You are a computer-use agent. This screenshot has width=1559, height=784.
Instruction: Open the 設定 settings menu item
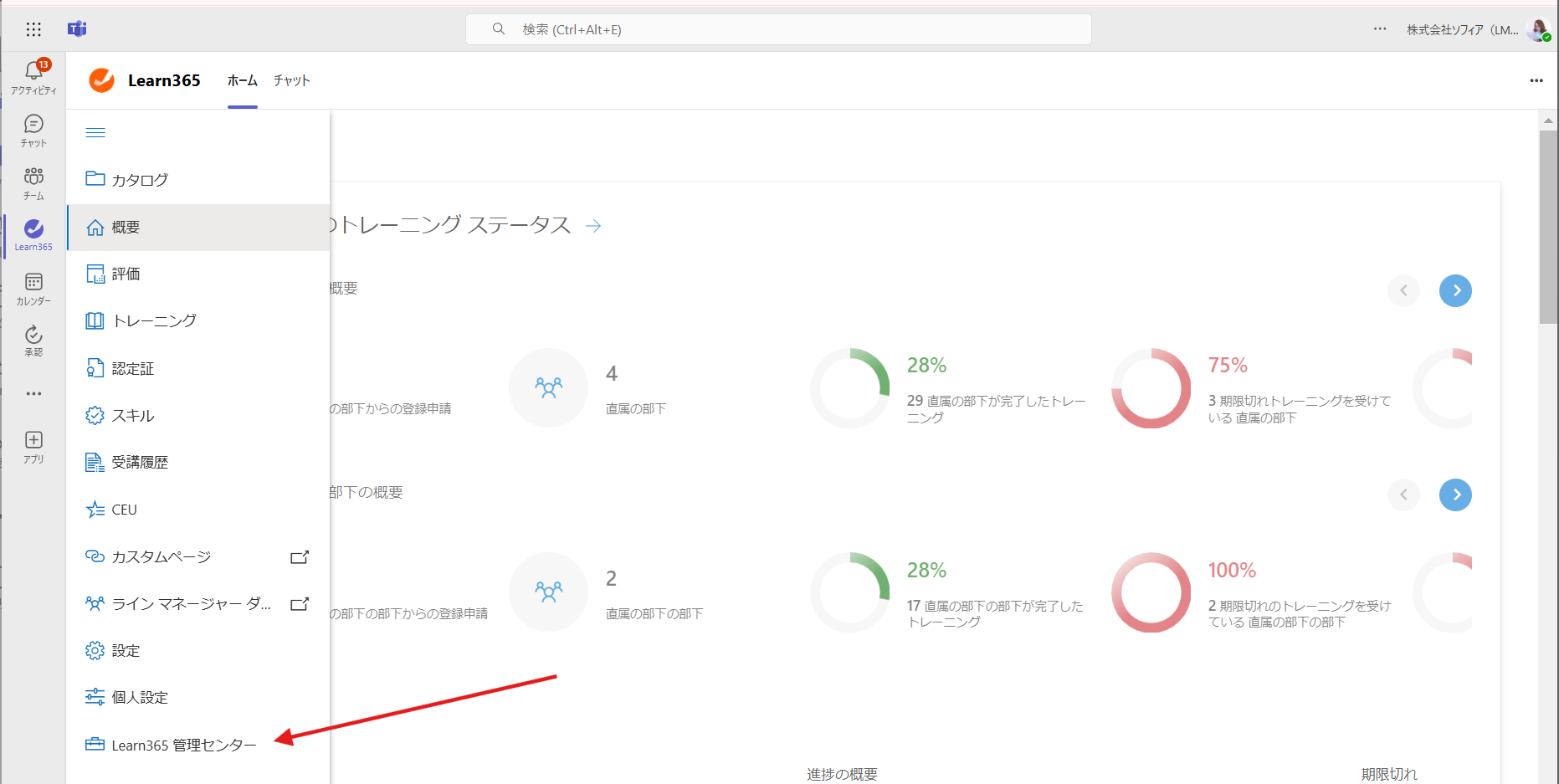(x=198, y=651)
